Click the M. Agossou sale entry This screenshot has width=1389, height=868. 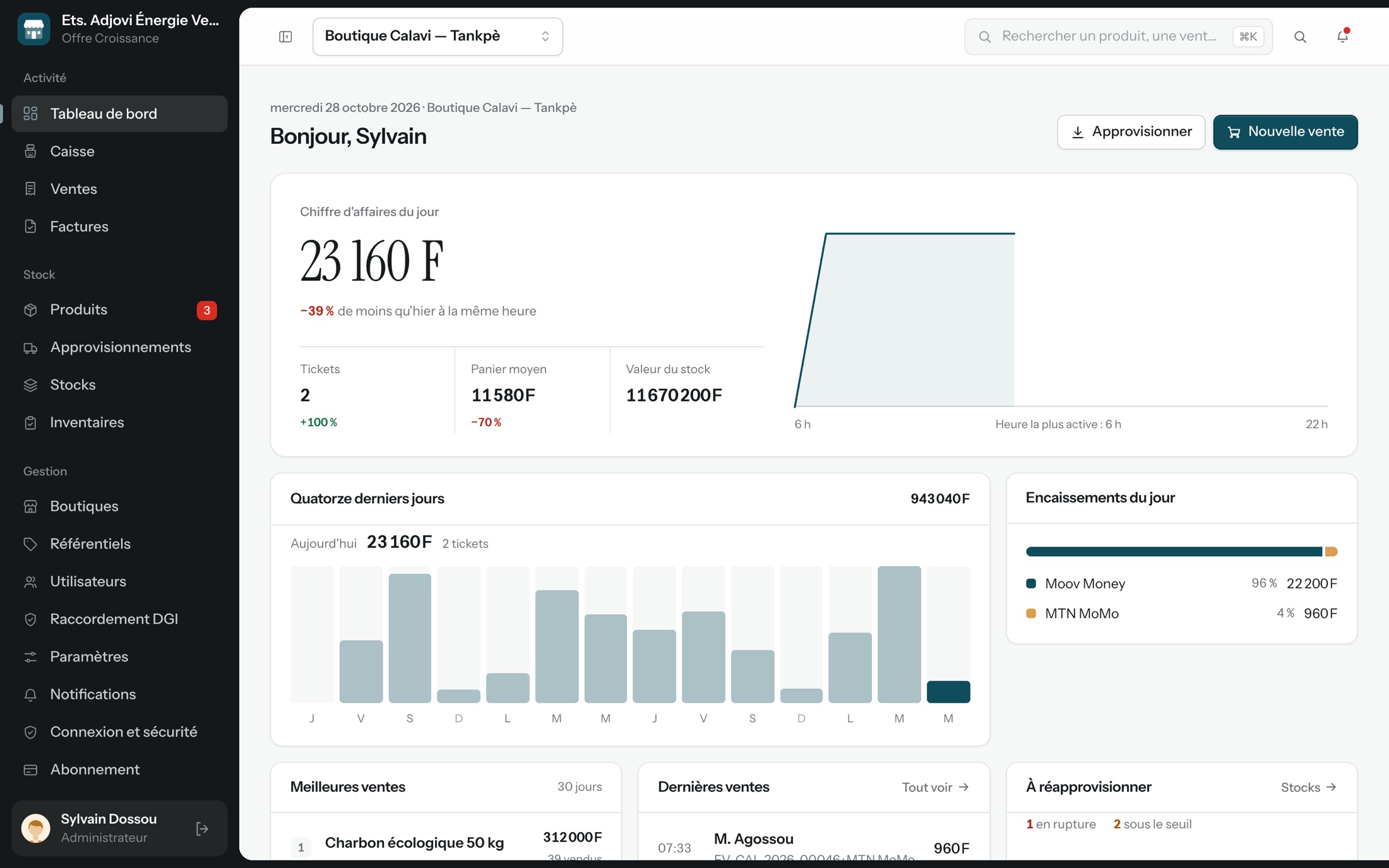[x=813, y=845]
